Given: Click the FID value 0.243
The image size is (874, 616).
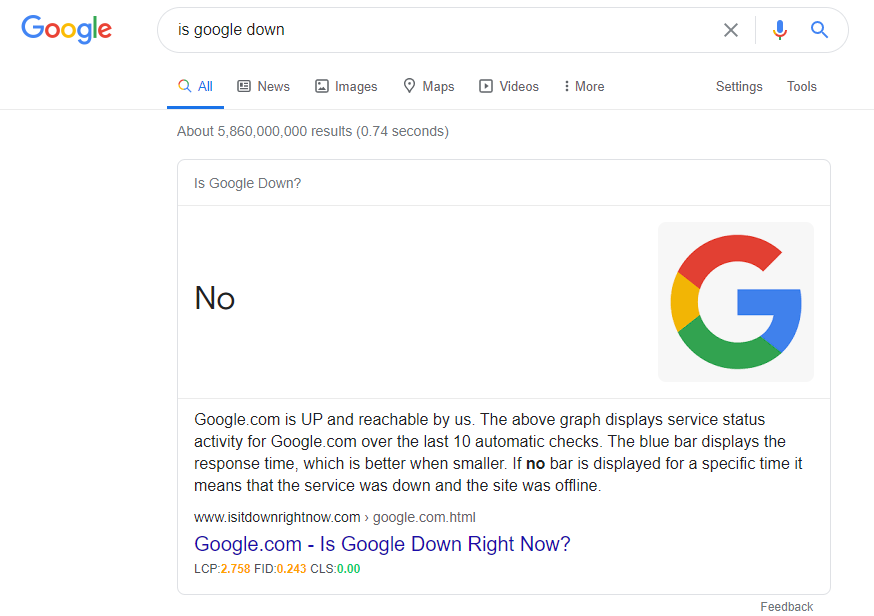Looking at the screenshot, I should (292, 569).
